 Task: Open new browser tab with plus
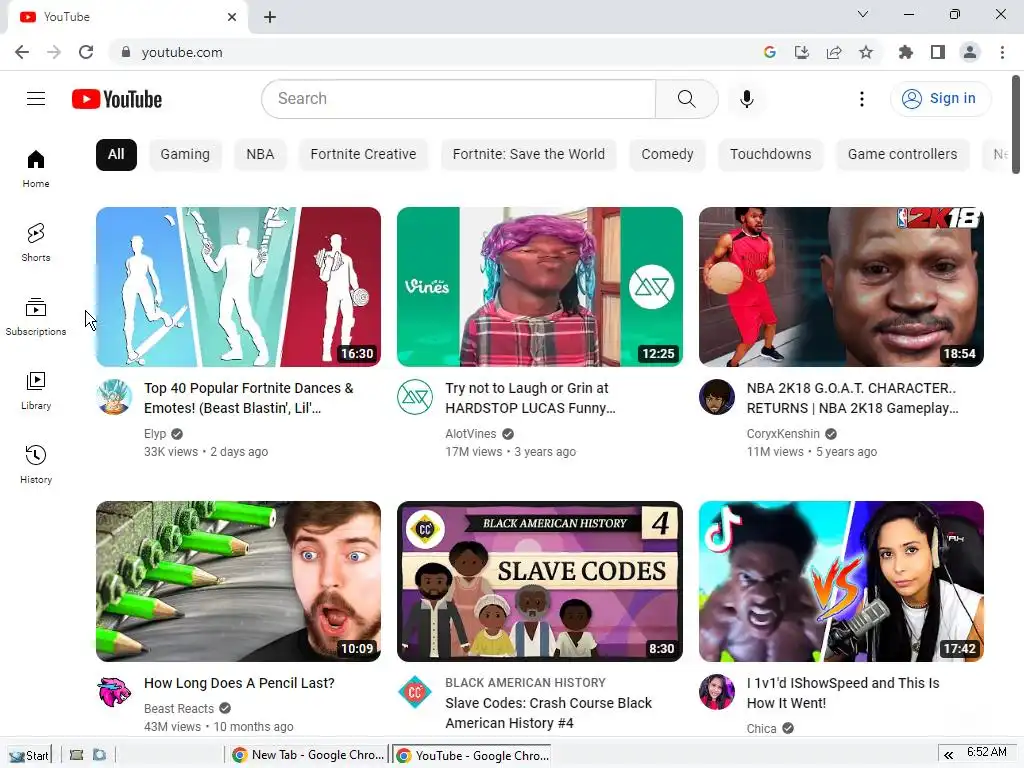pos(270,17)
